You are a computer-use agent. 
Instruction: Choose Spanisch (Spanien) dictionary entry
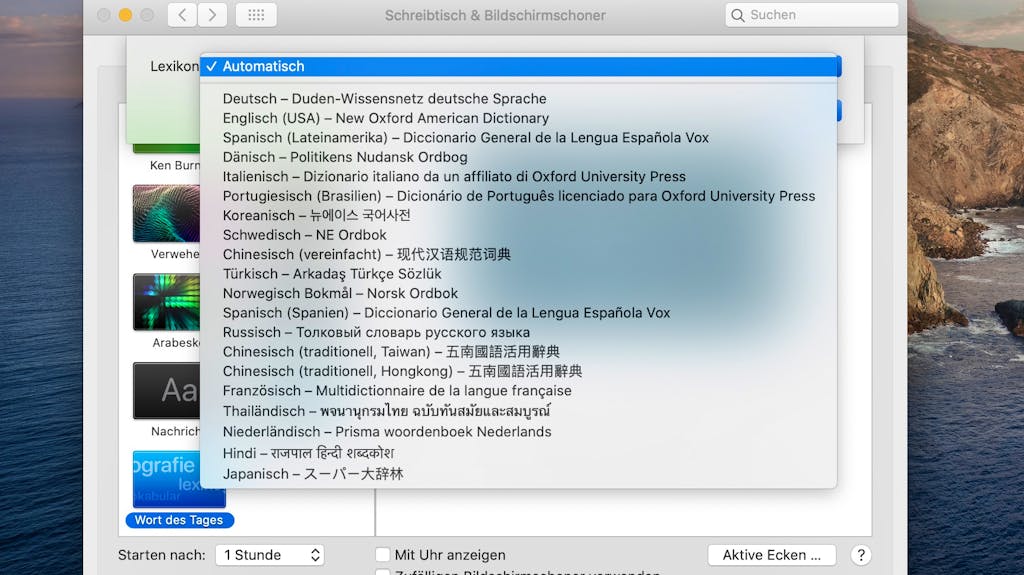point(519,313)
